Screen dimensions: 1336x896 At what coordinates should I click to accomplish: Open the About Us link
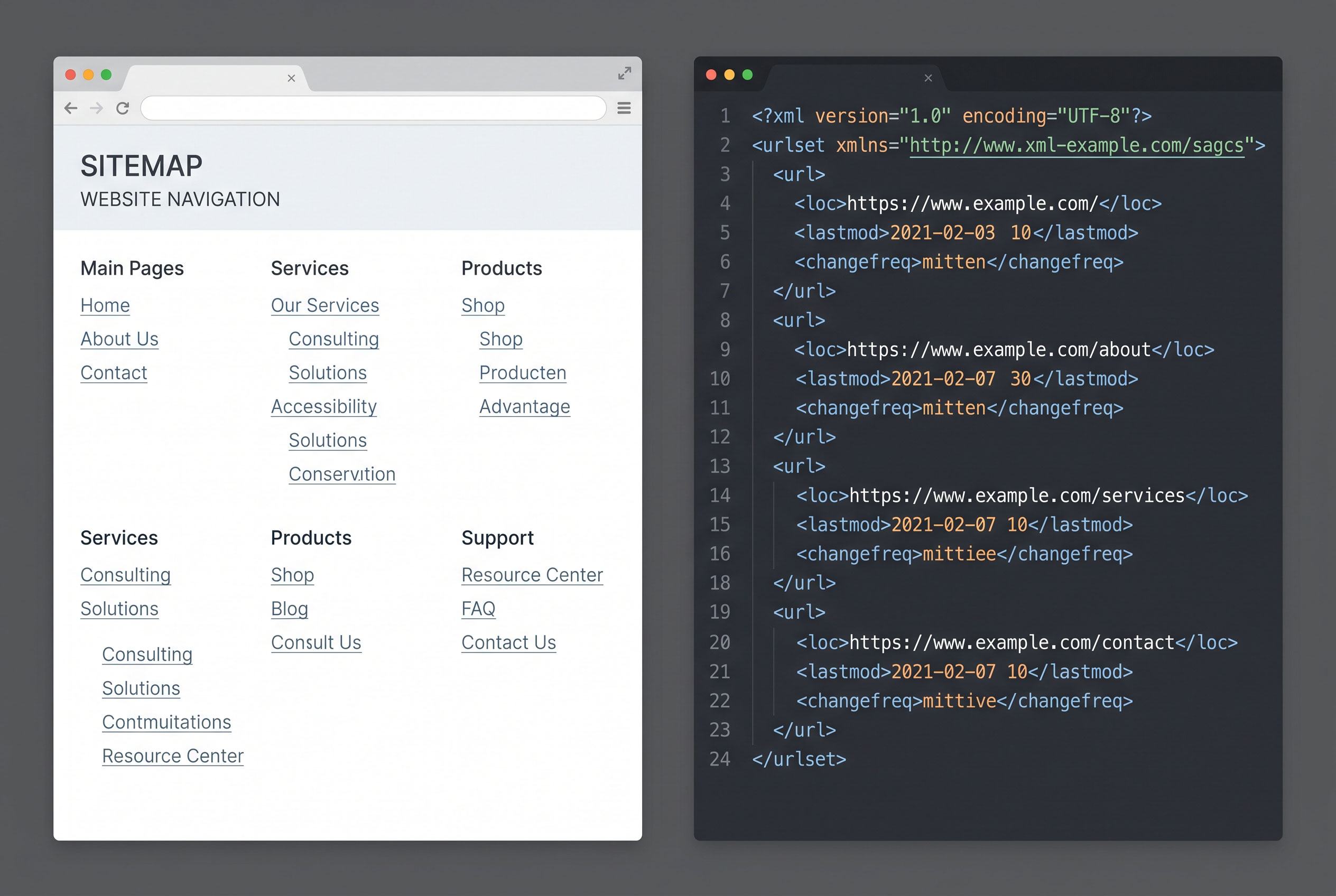pos(119,339)
